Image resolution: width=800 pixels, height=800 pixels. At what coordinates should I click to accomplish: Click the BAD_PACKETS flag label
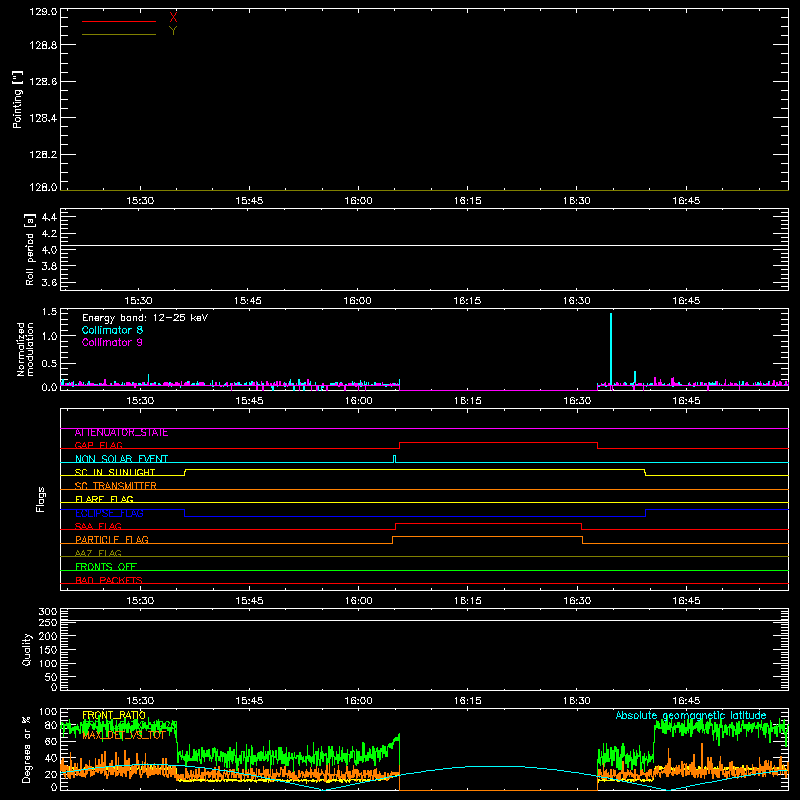click(x=109, y=581)
